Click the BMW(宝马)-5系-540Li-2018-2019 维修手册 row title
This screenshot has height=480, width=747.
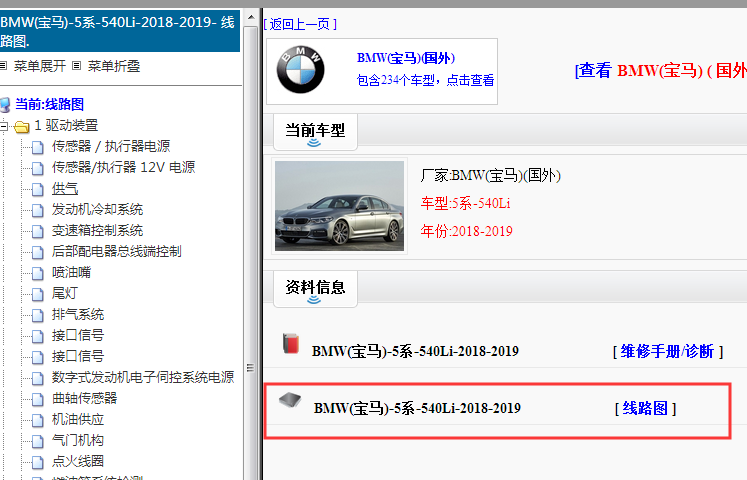click(x=415, y=351)
